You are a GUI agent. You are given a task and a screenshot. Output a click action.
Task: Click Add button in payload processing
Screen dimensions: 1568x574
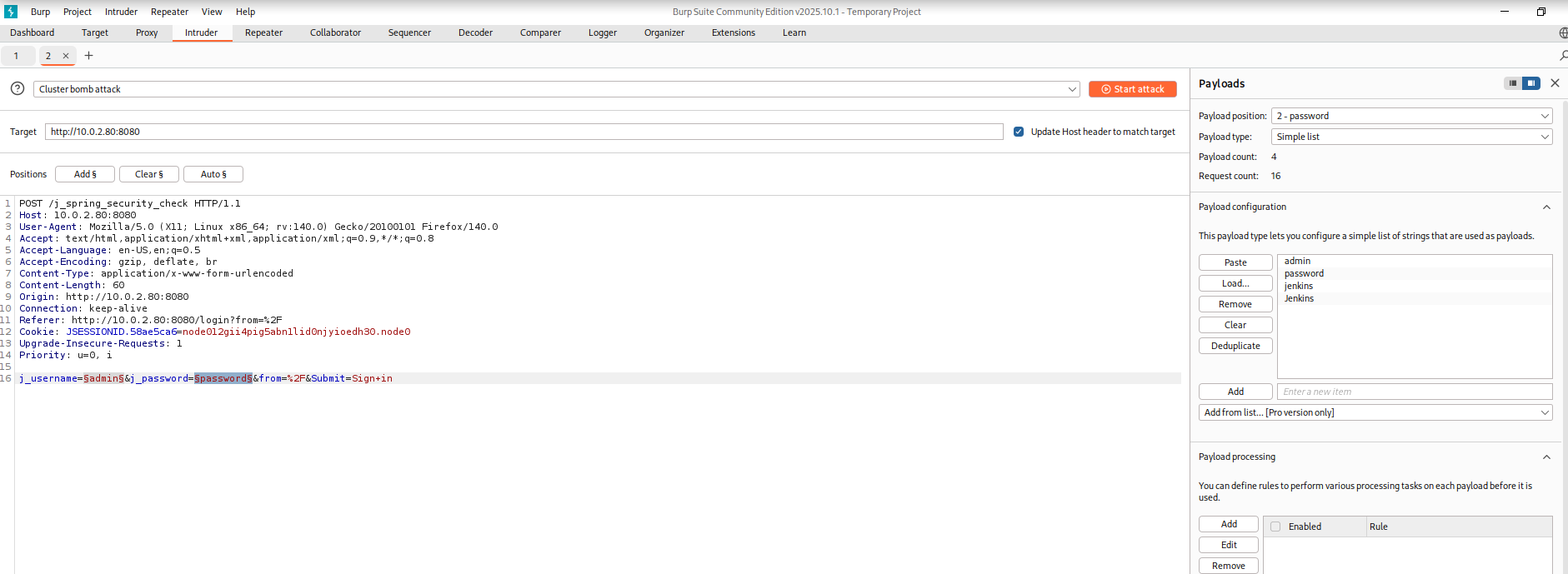point(1229,524)
